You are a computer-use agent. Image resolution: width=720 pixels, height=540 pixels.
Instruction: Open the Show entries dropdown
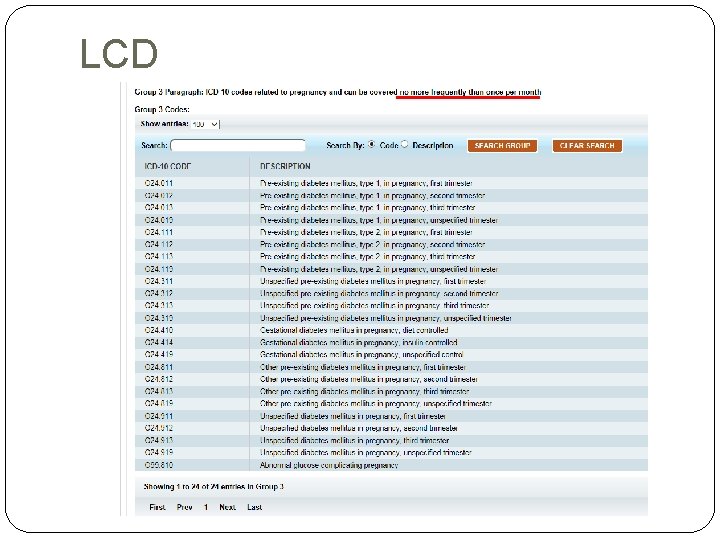(x=205, y=124)
